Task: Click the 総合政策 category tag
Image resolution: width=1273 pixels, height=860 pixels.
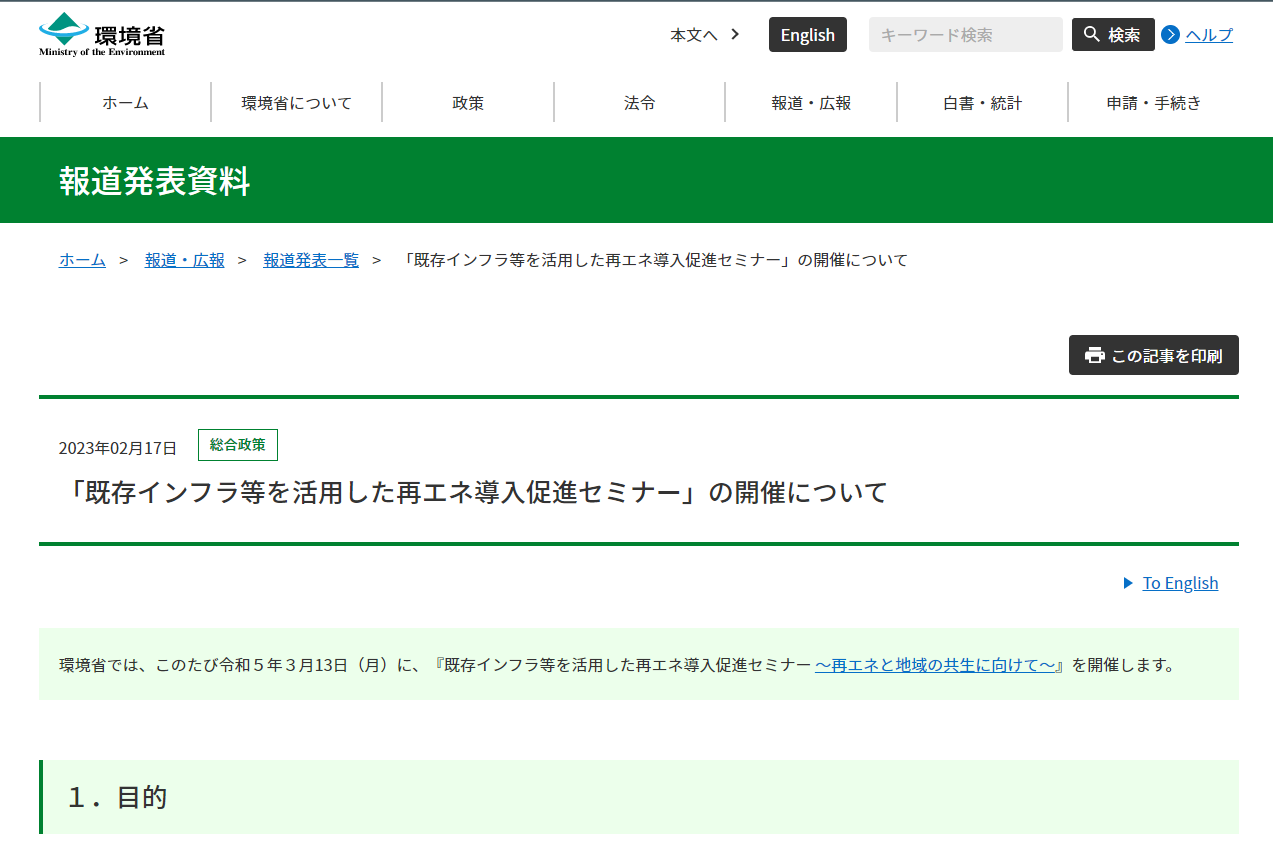Action: coord(238,445)
